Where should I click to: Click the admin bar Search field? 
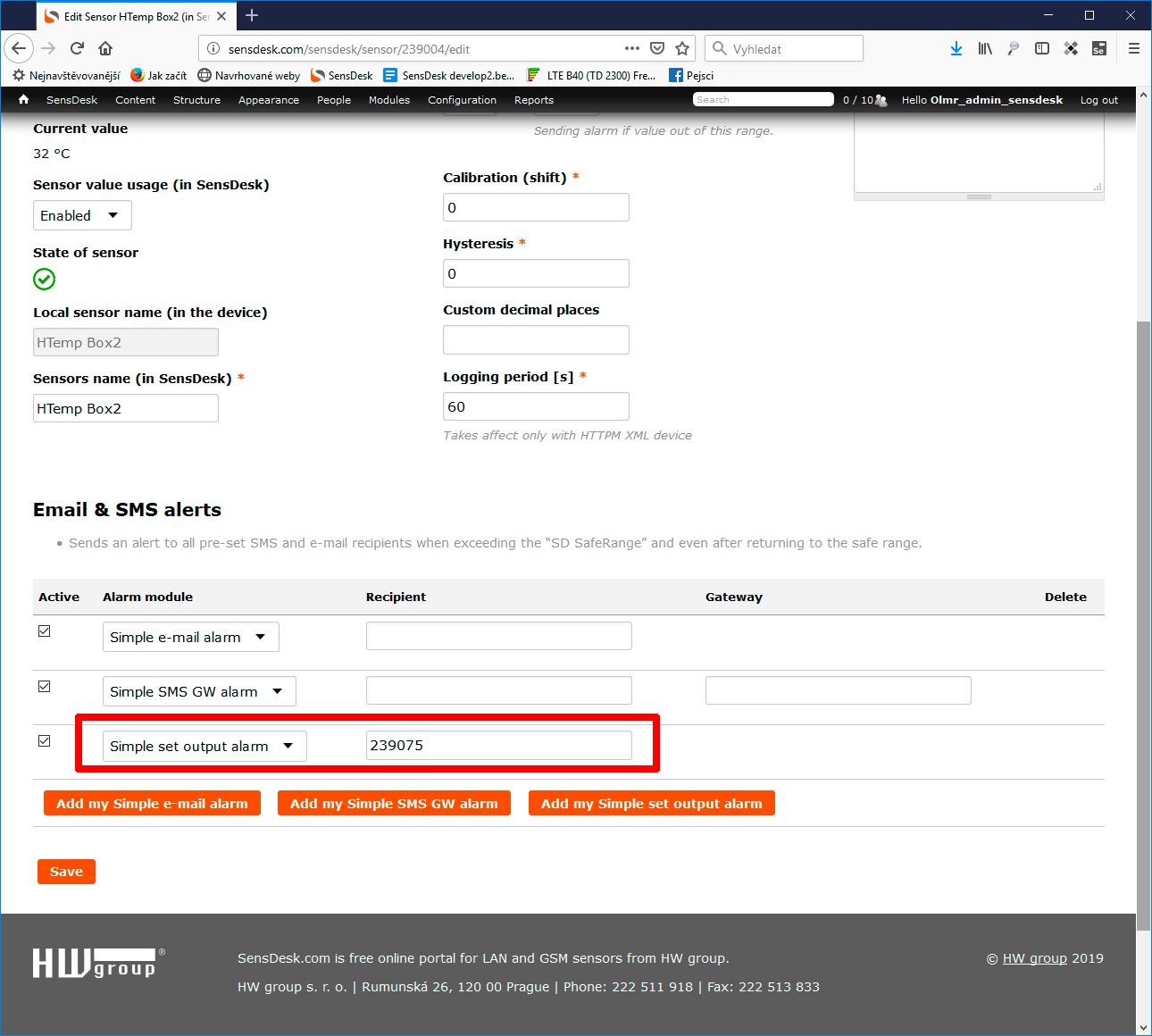[x=763, y=99]
